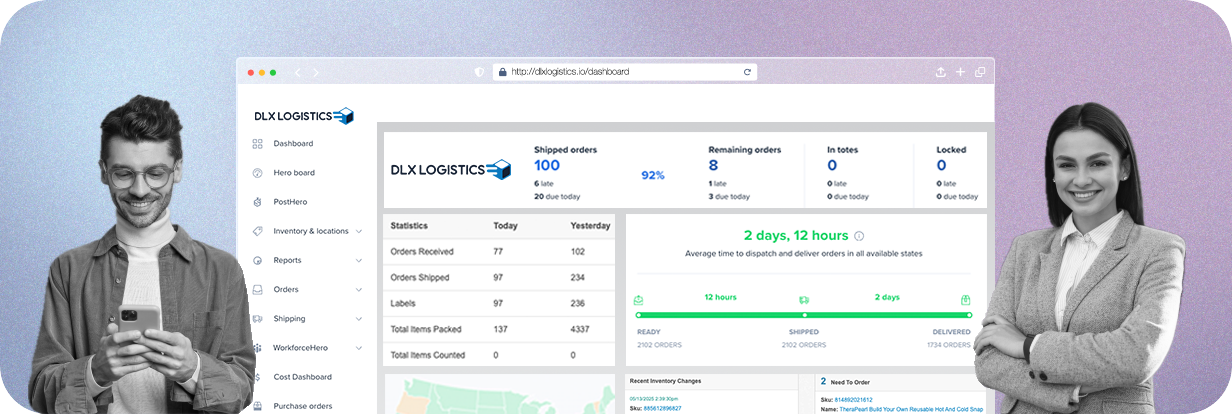Click the Hero board sidebar icon
This screenshot has width=1232, height=414.
pos(258,173)
